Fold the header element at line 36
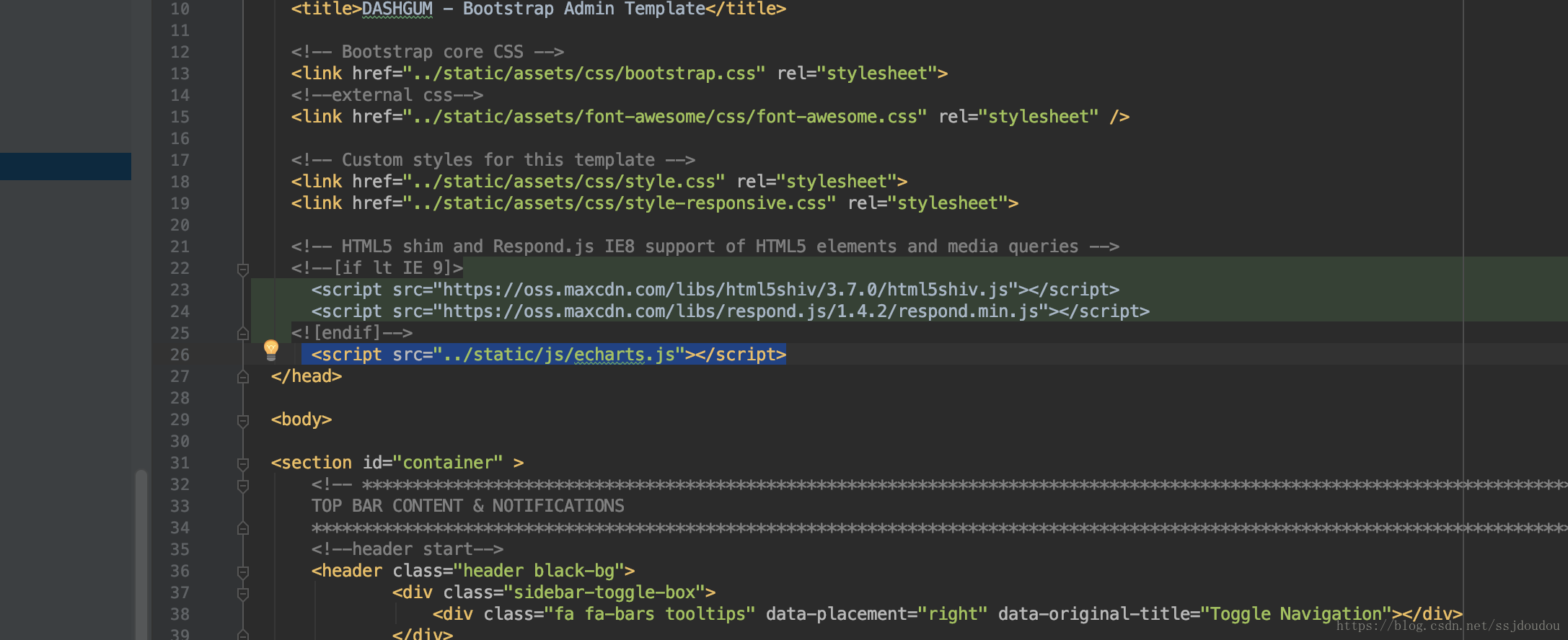 tap(243, 572)
